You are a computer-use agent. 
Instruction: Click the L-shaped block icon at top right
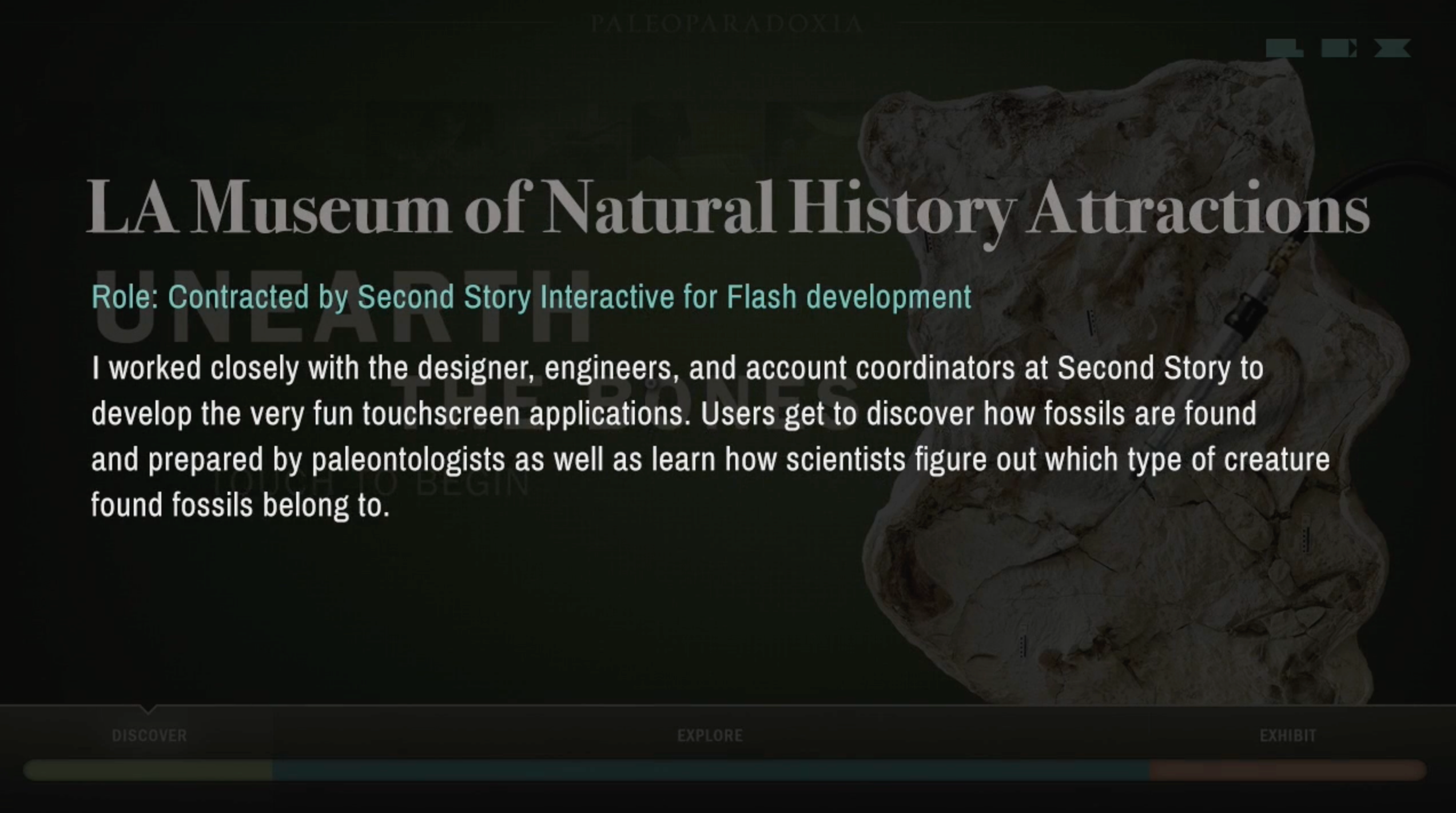(1284, 48)
